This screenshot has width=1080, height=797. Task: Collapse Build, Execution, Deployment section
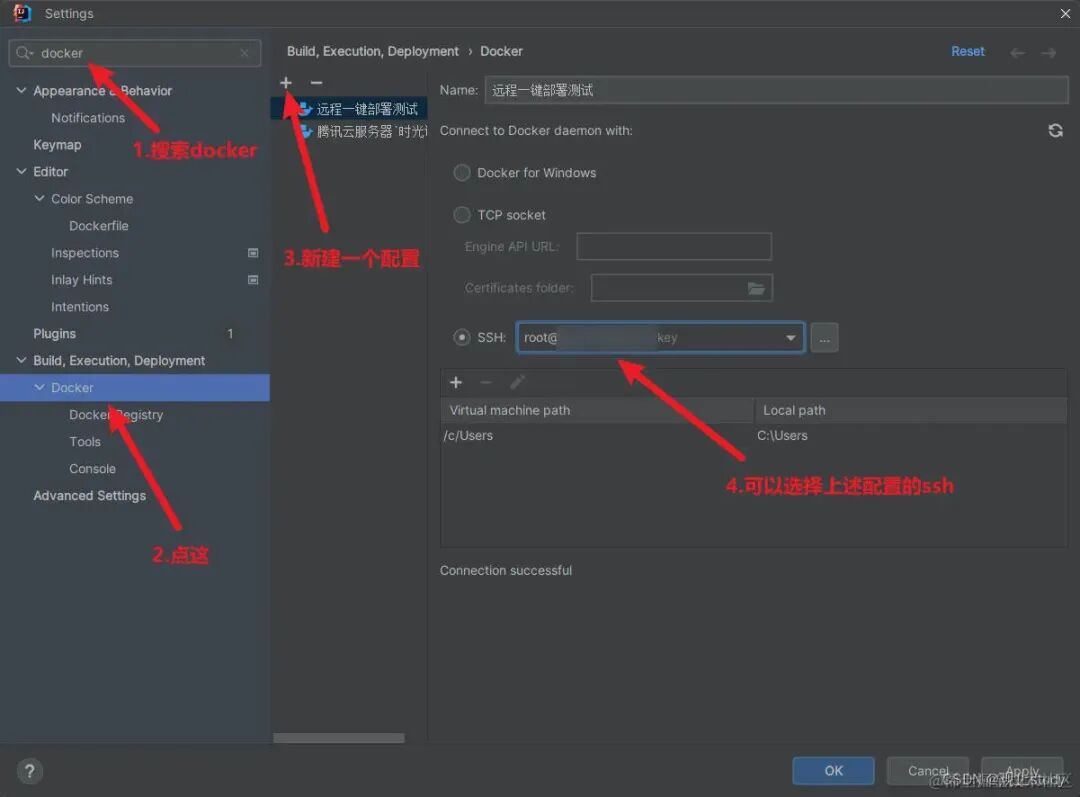21,360
